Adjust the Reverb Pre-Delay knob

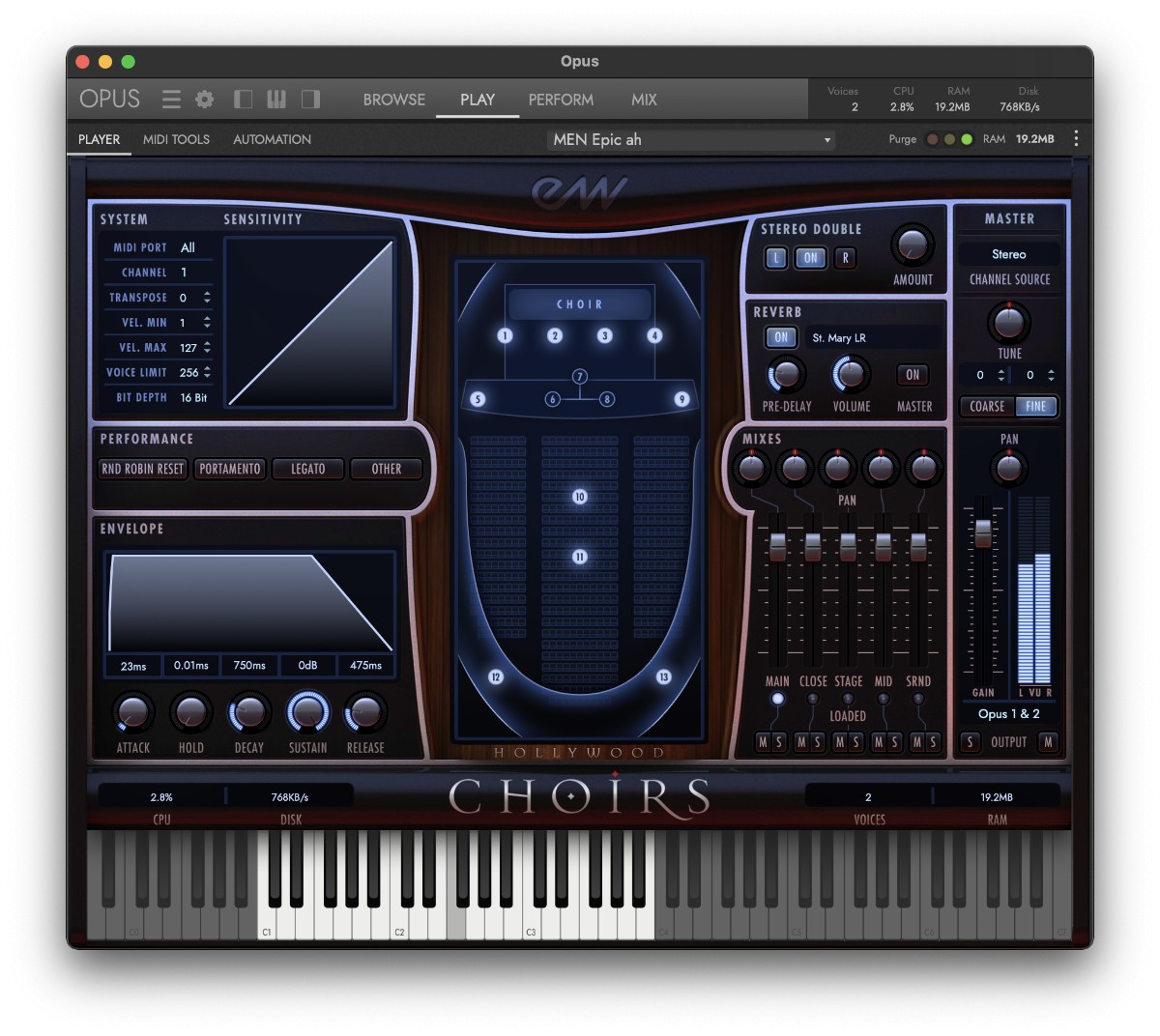[x=786, y=374]
